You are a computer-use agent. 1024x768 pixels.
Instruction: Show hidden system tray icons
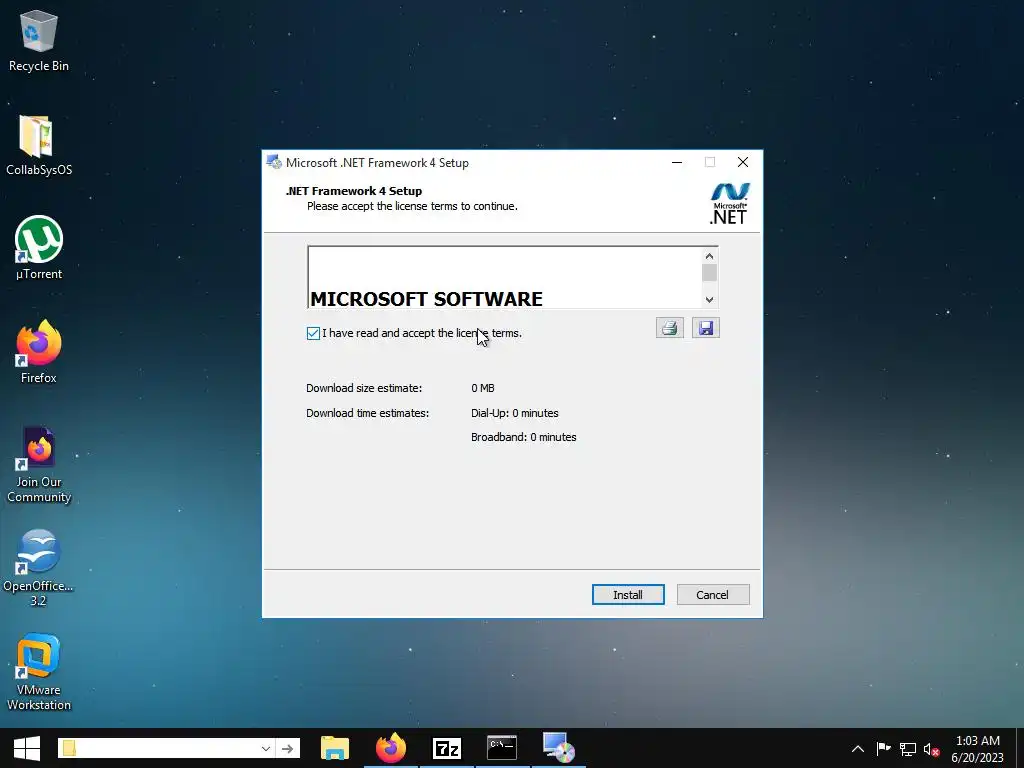[x=858, y=749]
